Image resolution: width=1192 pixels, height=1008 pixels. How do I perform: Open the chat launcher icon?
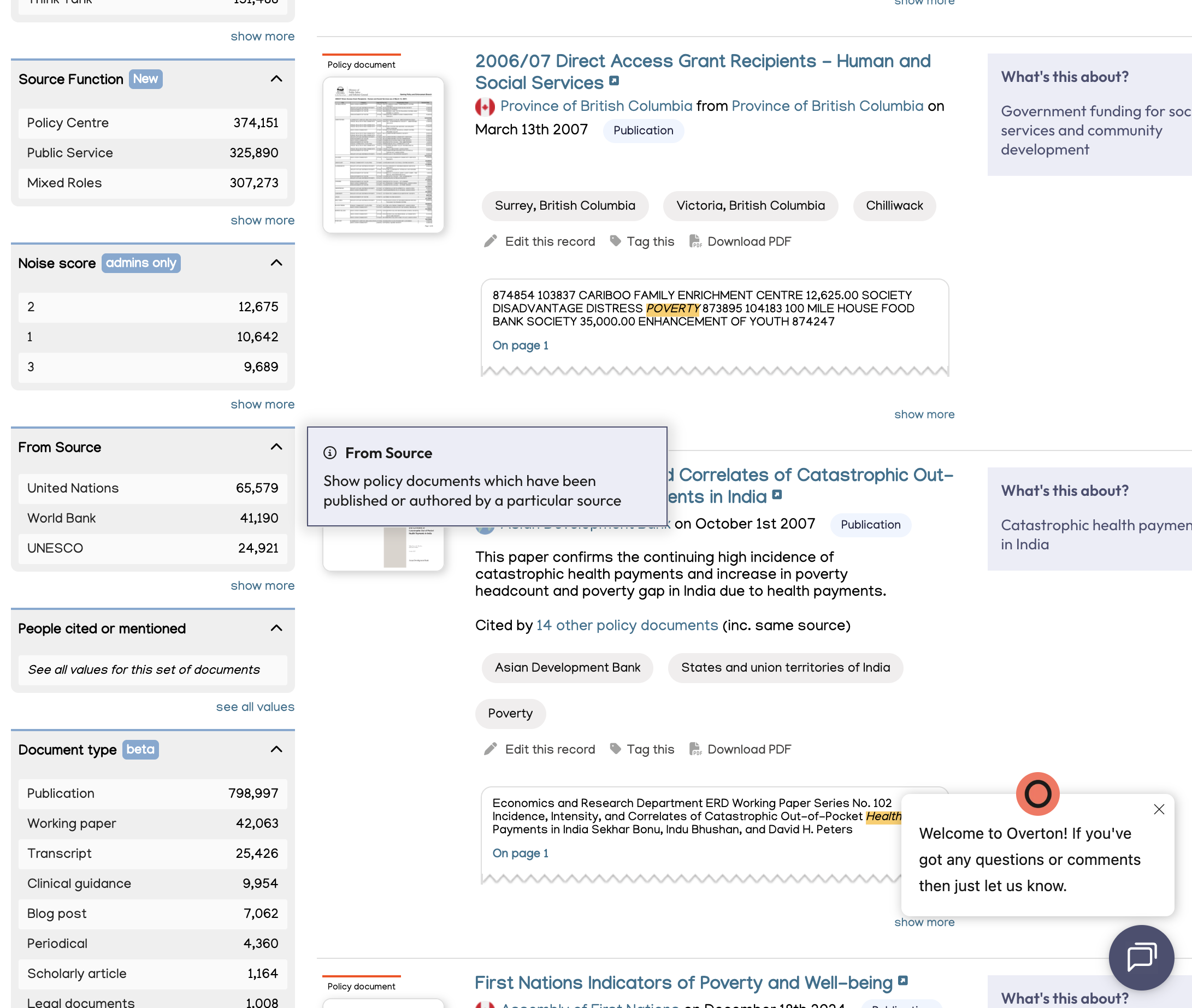point(1141,957)
